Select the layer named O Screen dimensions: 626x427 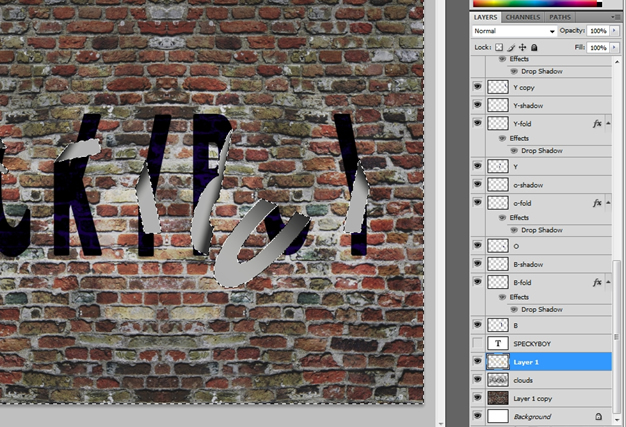(516, 246)
